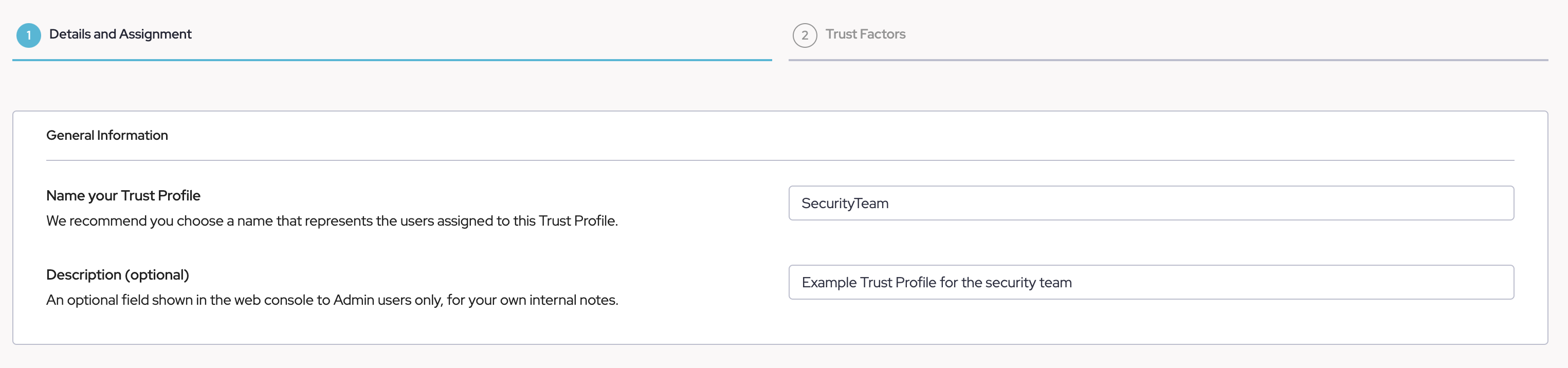Click the word Trust in Trust Factors
The height and width of the screenshot is (368, 1568).
pyautogui.click(x=841, y=34)
